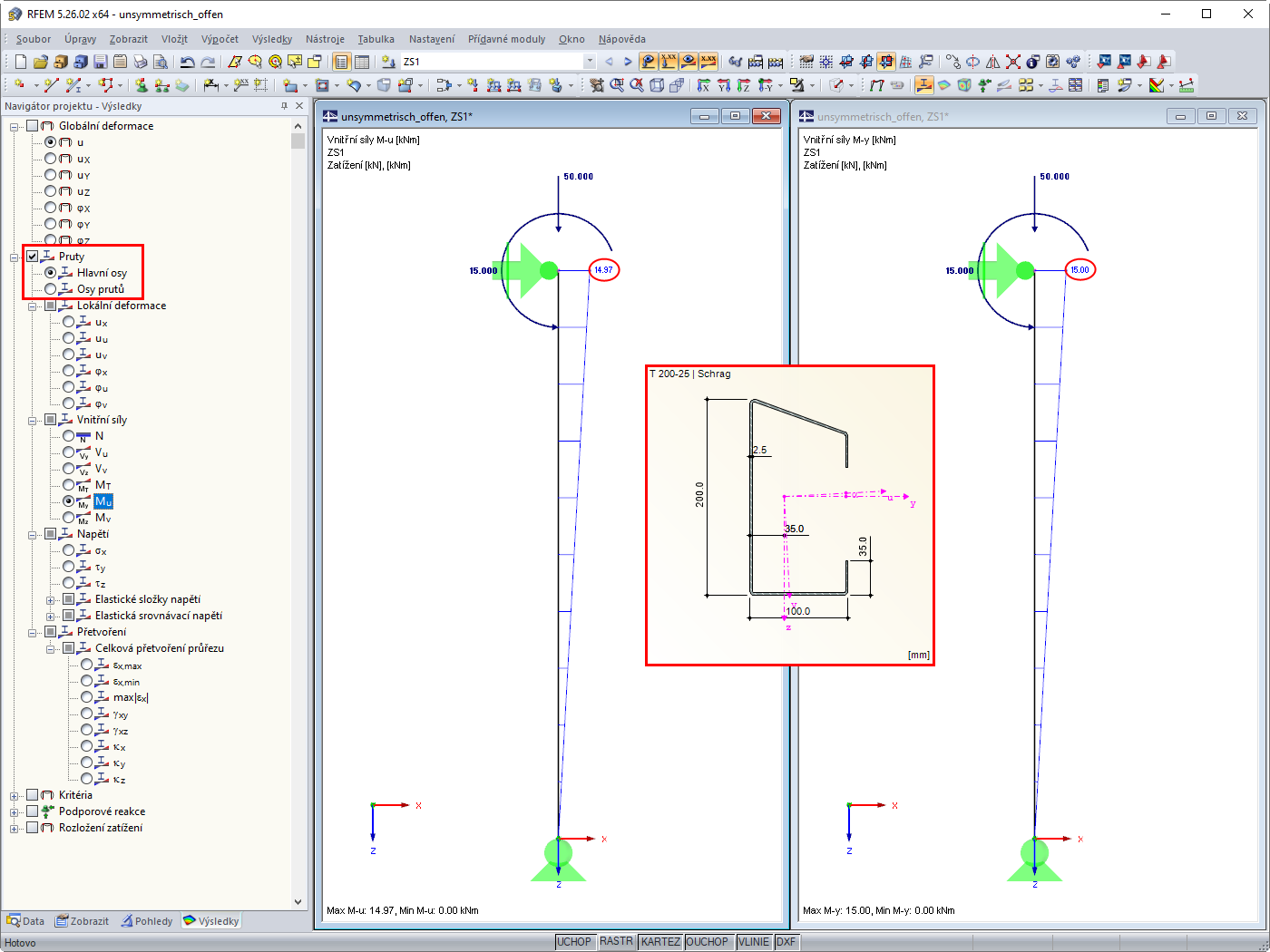This screenshot has width=1270, height=952.
Task: Switch to the Data navigator tab
Action: coord(25,921)
